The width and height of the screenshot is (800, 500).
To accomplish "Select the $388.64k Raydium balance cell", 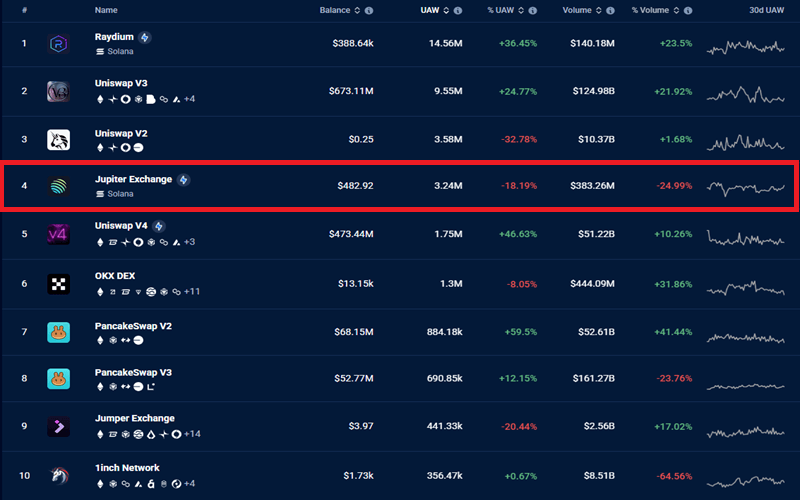I will (x=353, y=44).
